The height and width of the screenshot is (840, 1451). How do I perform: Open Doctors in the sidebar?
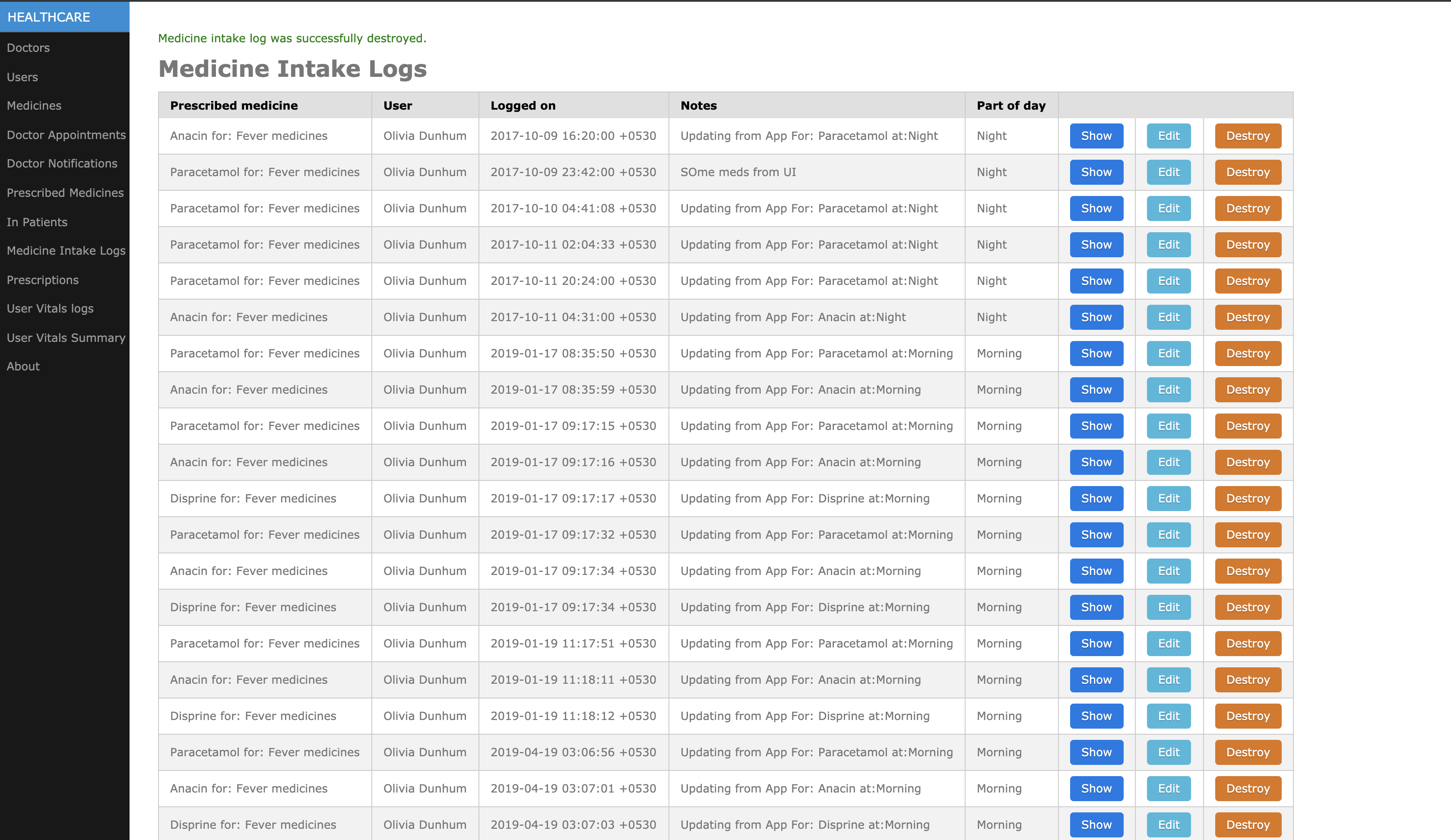28,48
